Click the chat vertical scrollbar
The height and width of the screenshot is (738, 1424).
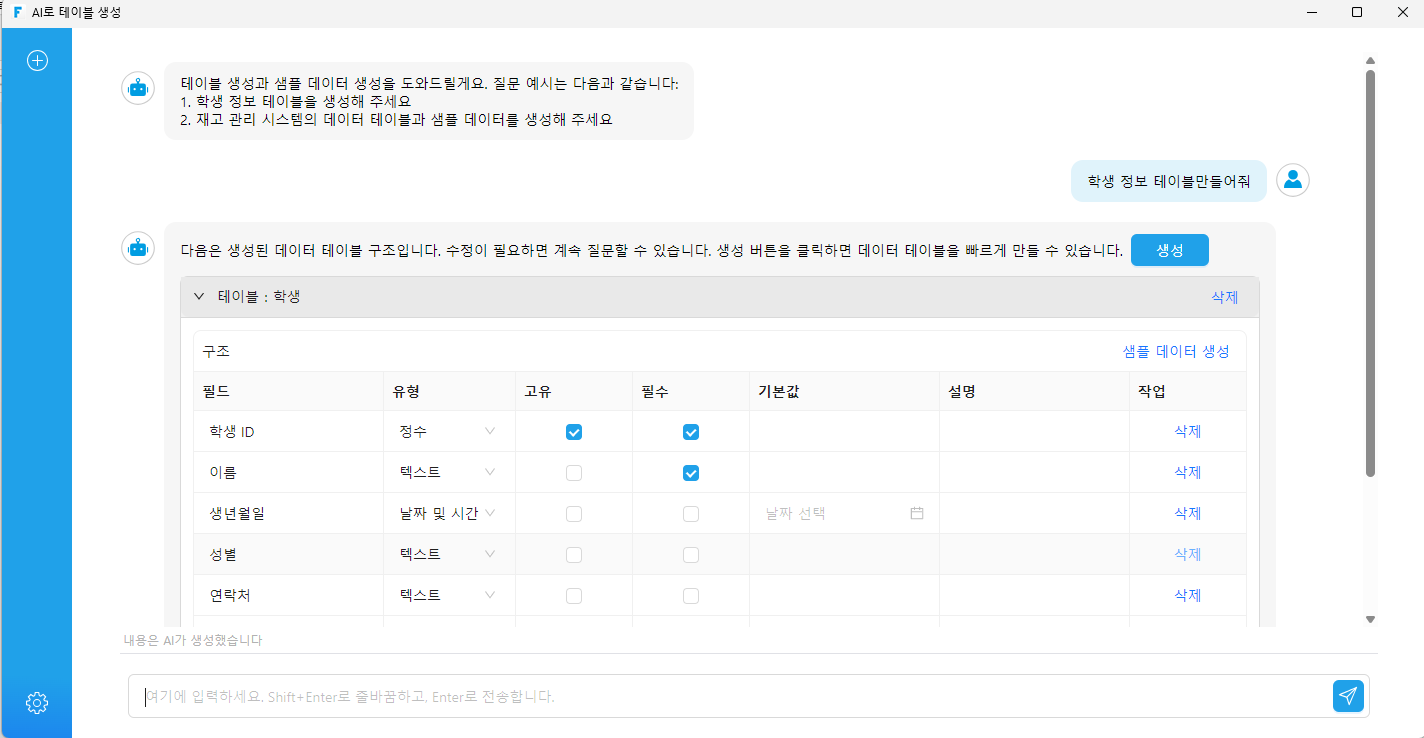(1370, 272)
